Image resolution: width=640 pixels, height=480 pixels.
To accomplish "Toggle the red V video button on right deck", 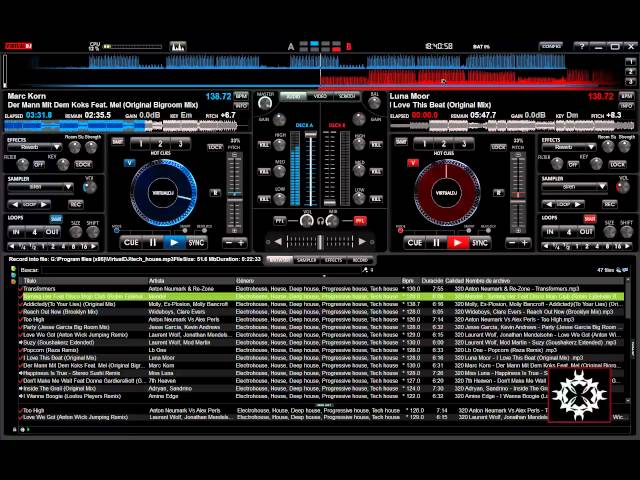I will (413, 163).
